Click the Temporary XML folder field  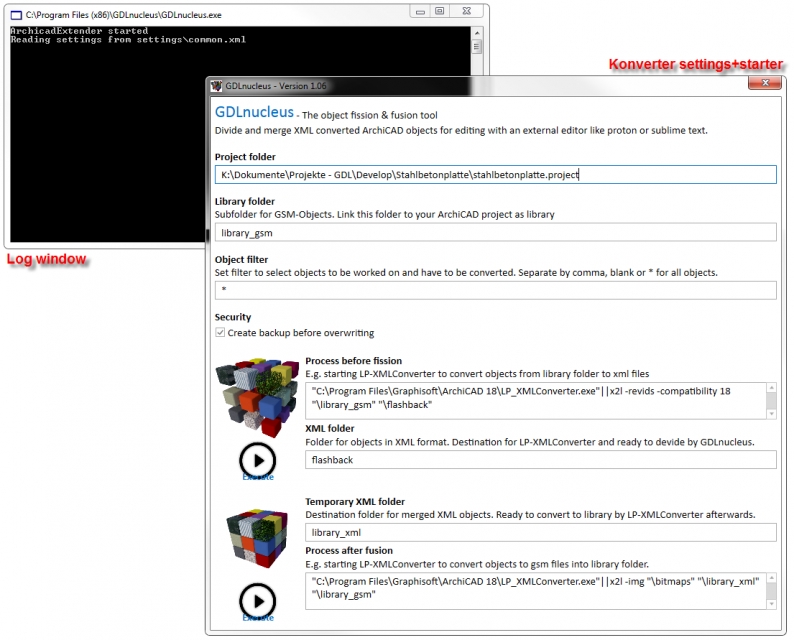(540, 533)
